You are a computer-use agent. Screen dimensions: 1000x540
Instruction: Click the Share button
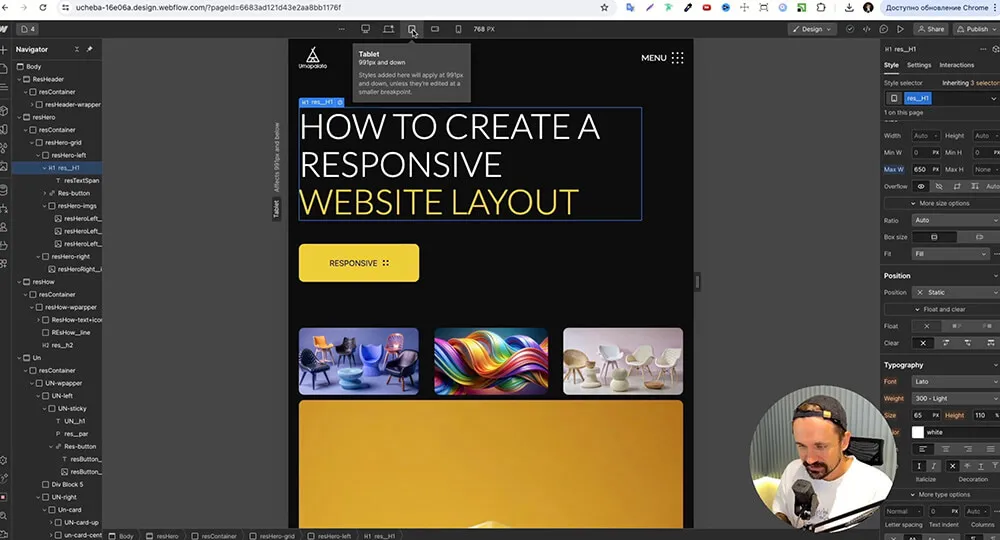coord(930,29)
